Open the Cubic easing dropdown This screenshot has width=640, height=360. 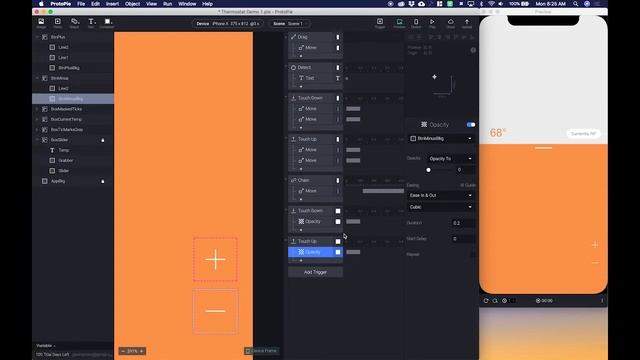pos(441,207)
